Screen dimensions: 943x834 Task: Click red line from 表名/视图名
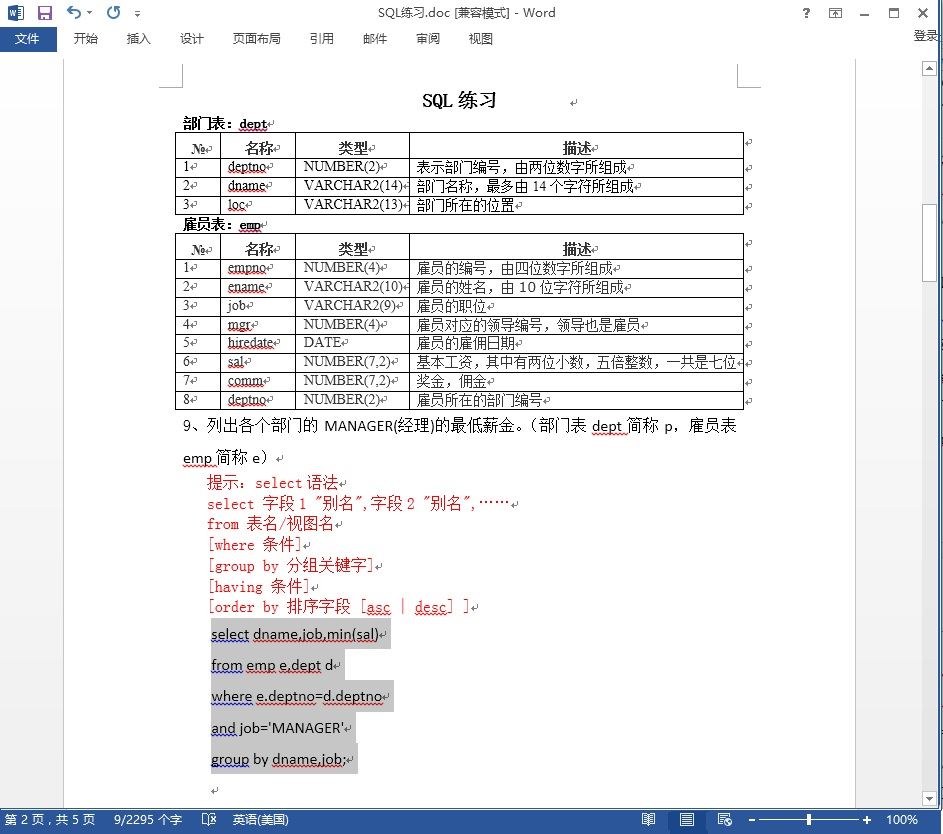pos(270,524)
